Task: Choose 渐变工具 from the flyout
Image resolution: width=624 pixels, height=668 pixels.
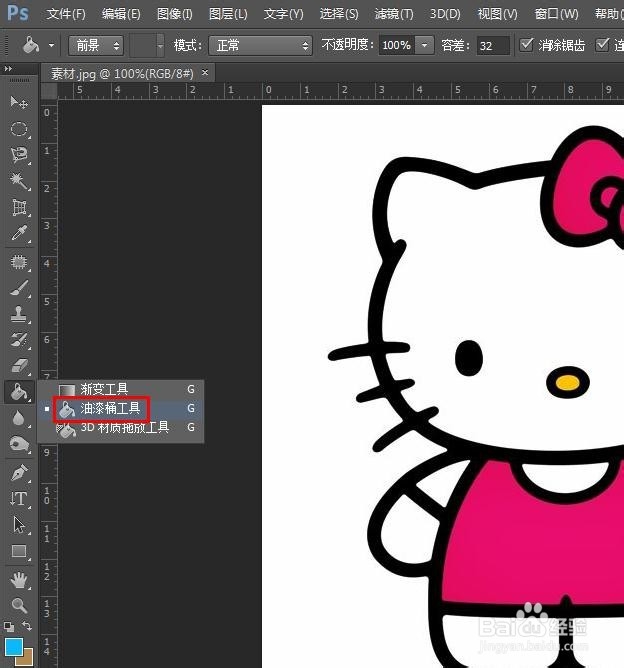Action: tap(121, 389)
